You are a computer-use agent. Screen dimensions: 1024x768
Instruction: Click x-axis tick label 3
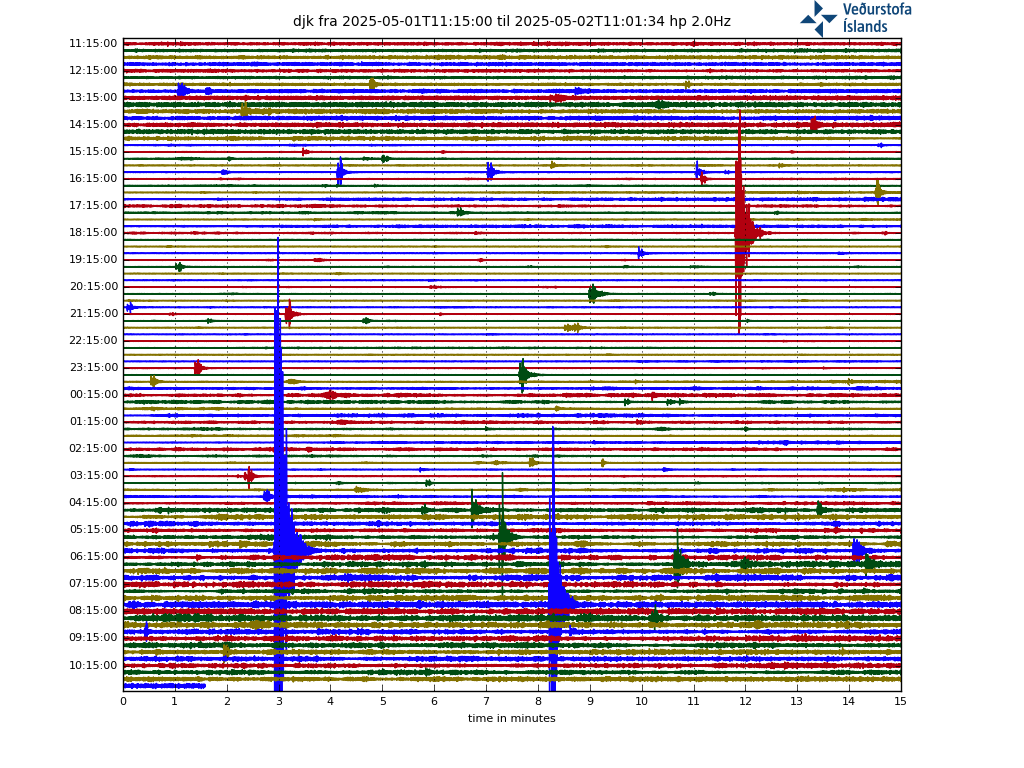[279, 701]
